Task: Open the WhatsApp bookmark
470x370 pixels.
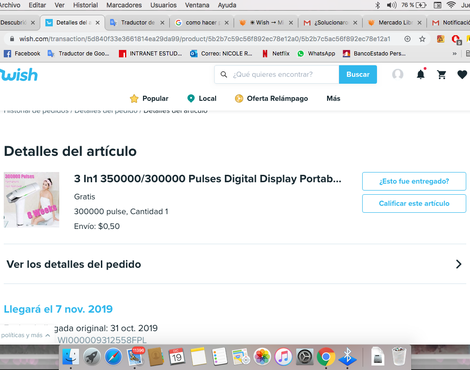Action: (x=316, y=54)
